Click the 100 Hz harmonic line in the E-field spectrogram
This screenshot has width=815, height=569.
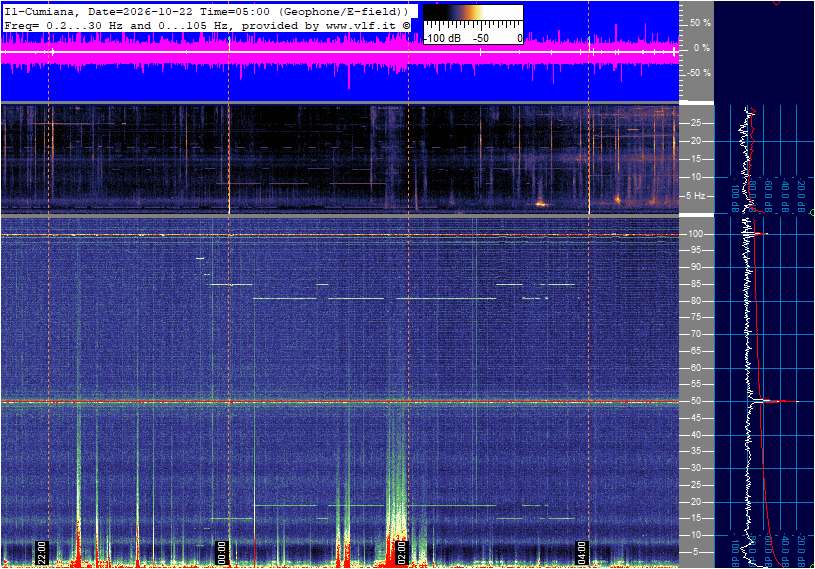pos(340,235)
